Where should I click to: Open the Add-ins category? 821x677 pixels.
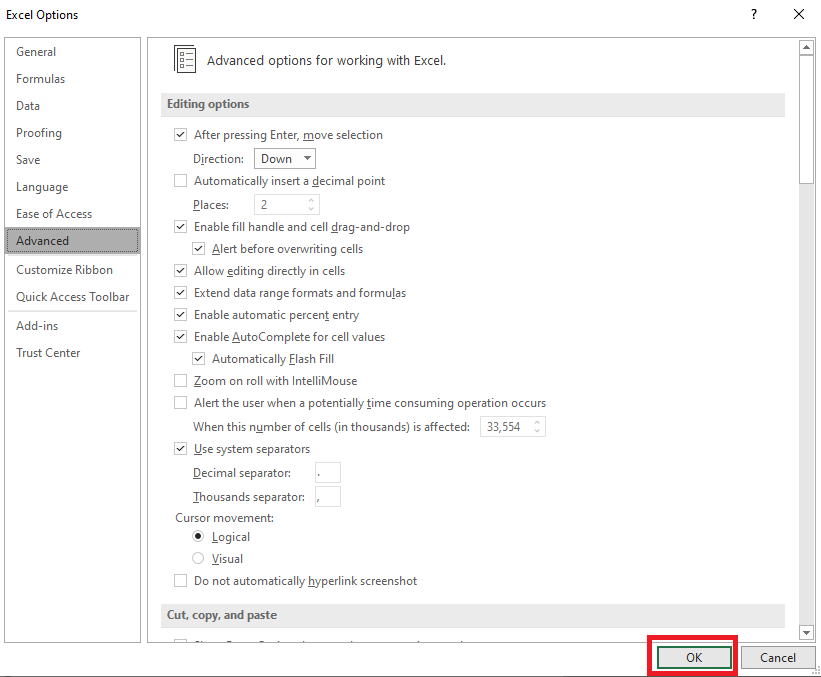(x=72, y=326)
